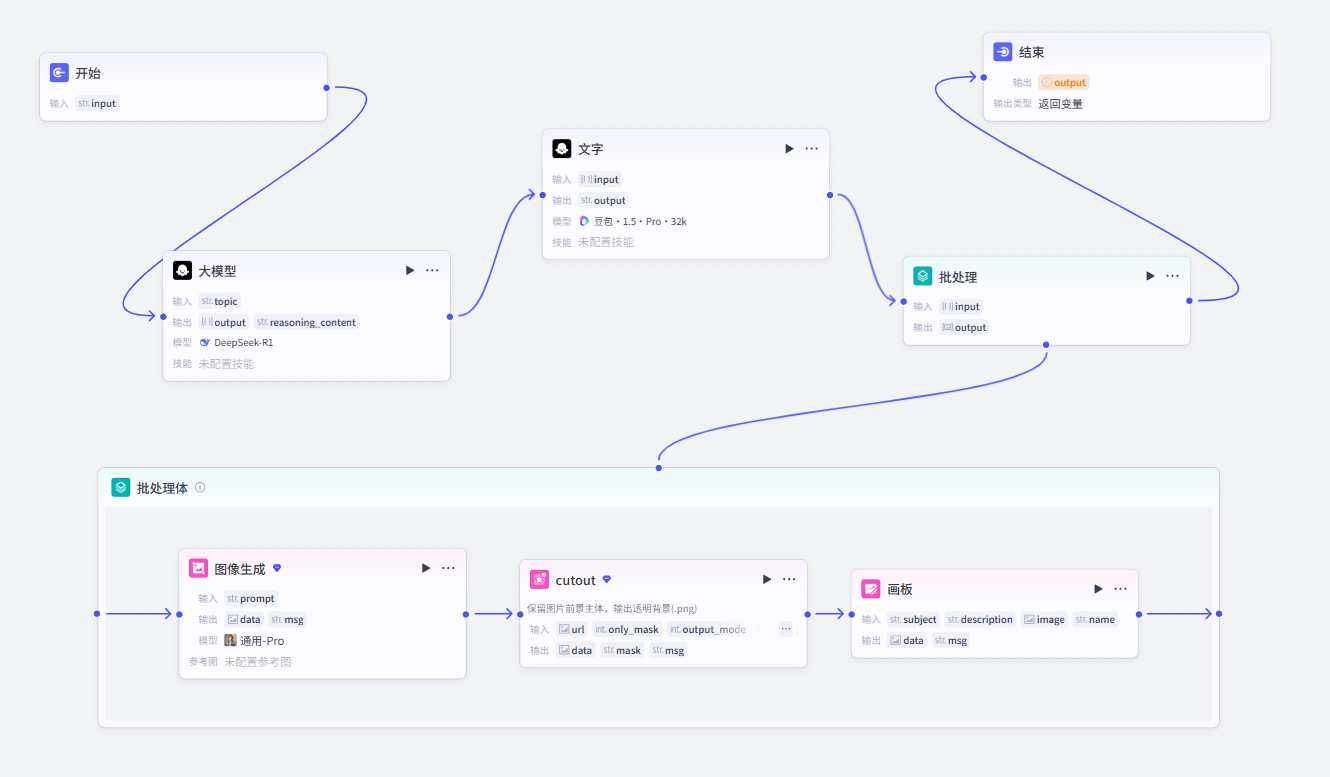This screenshot has height=777, width=1330.
Task: Click the prompt input tag in 图像生成
Action: click(x=250, y=599)
